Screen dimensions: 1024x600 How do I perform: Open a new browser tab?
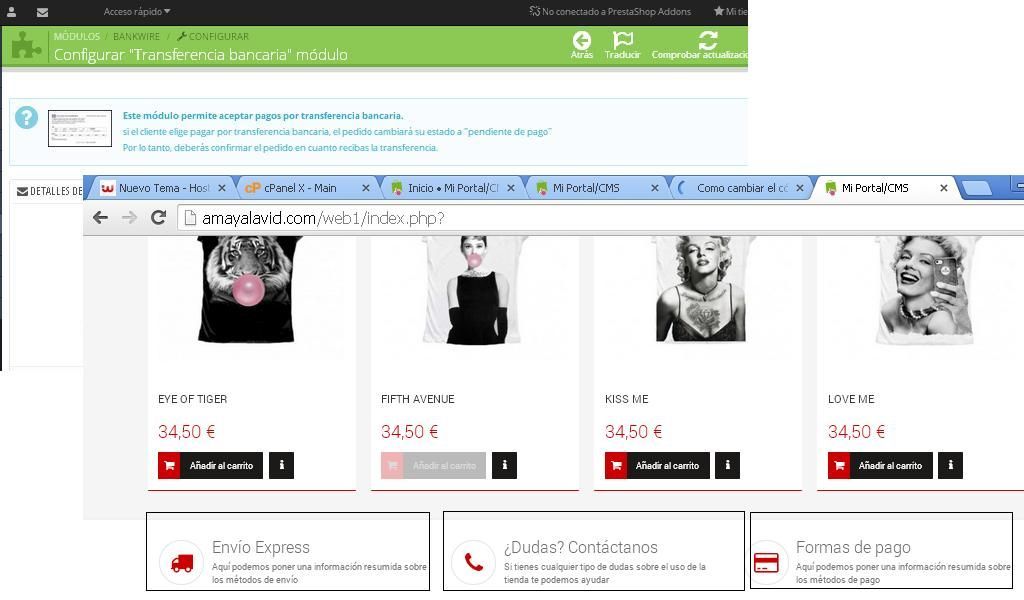point(978,188)
